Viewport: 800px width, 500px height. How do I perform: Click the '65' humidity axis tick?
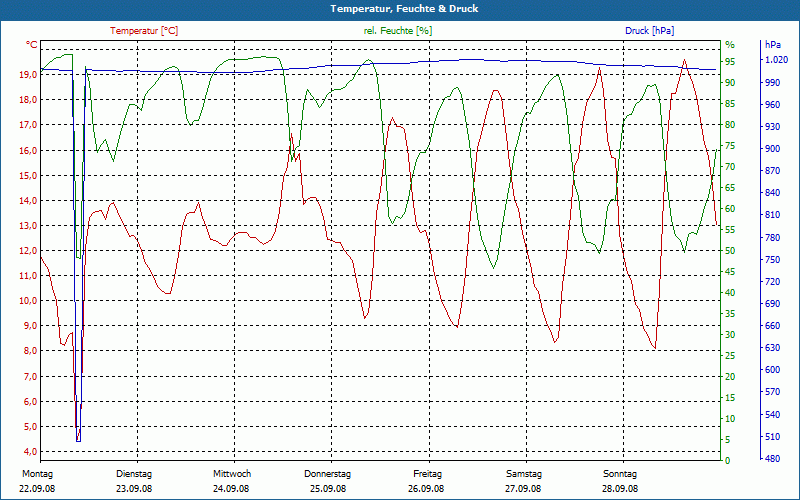tap(730, 188)
